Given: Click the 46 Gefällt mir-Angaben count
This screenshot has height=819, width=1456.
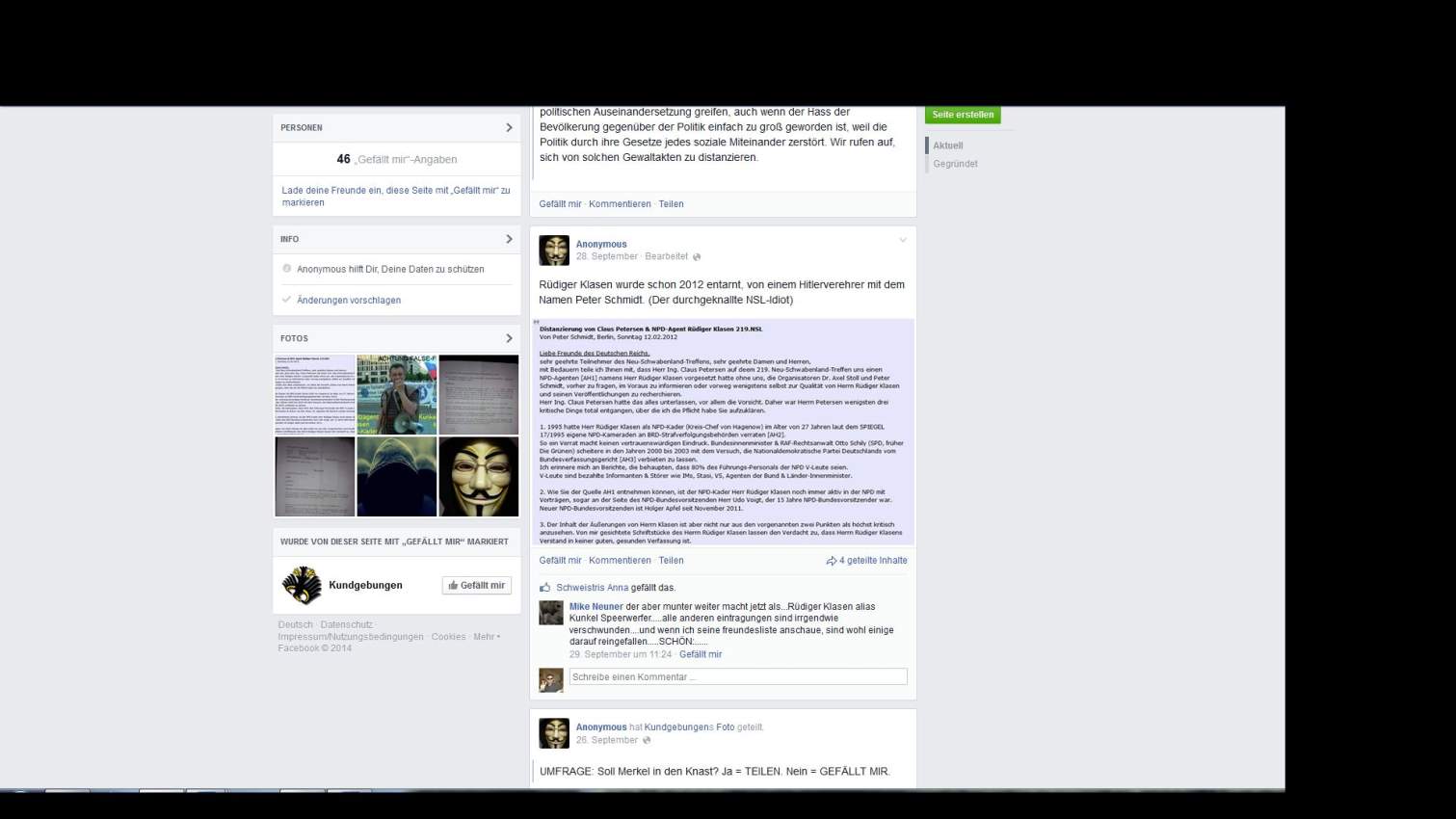Looking at the screenshot, I should (397, 159).
